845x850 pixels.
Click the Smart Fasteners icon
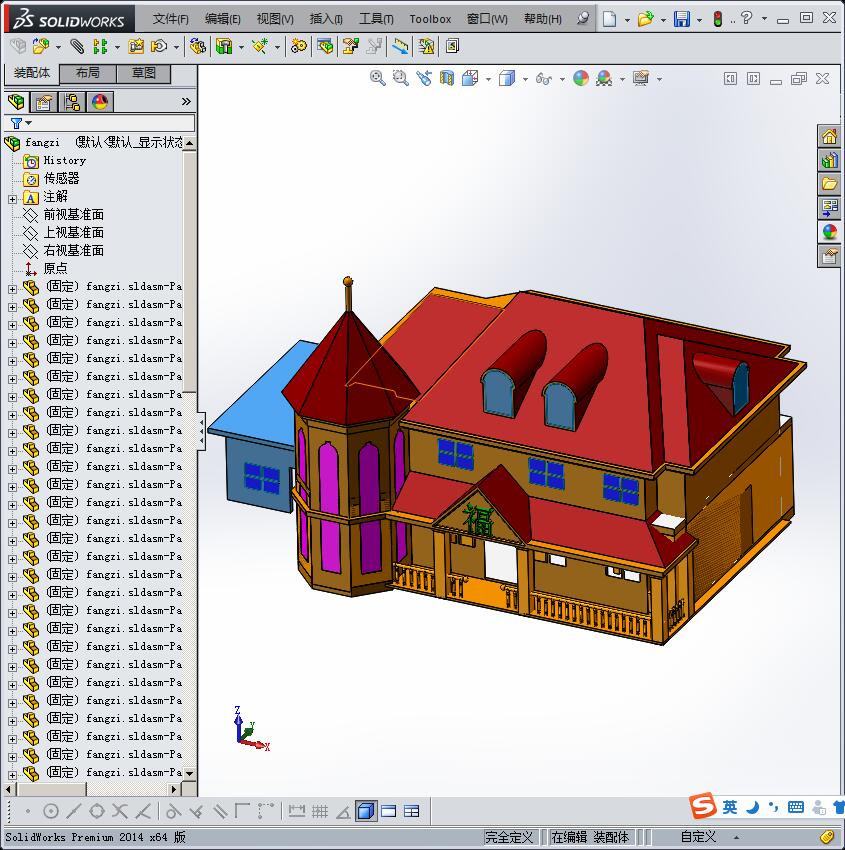click(x=136, y=47)
